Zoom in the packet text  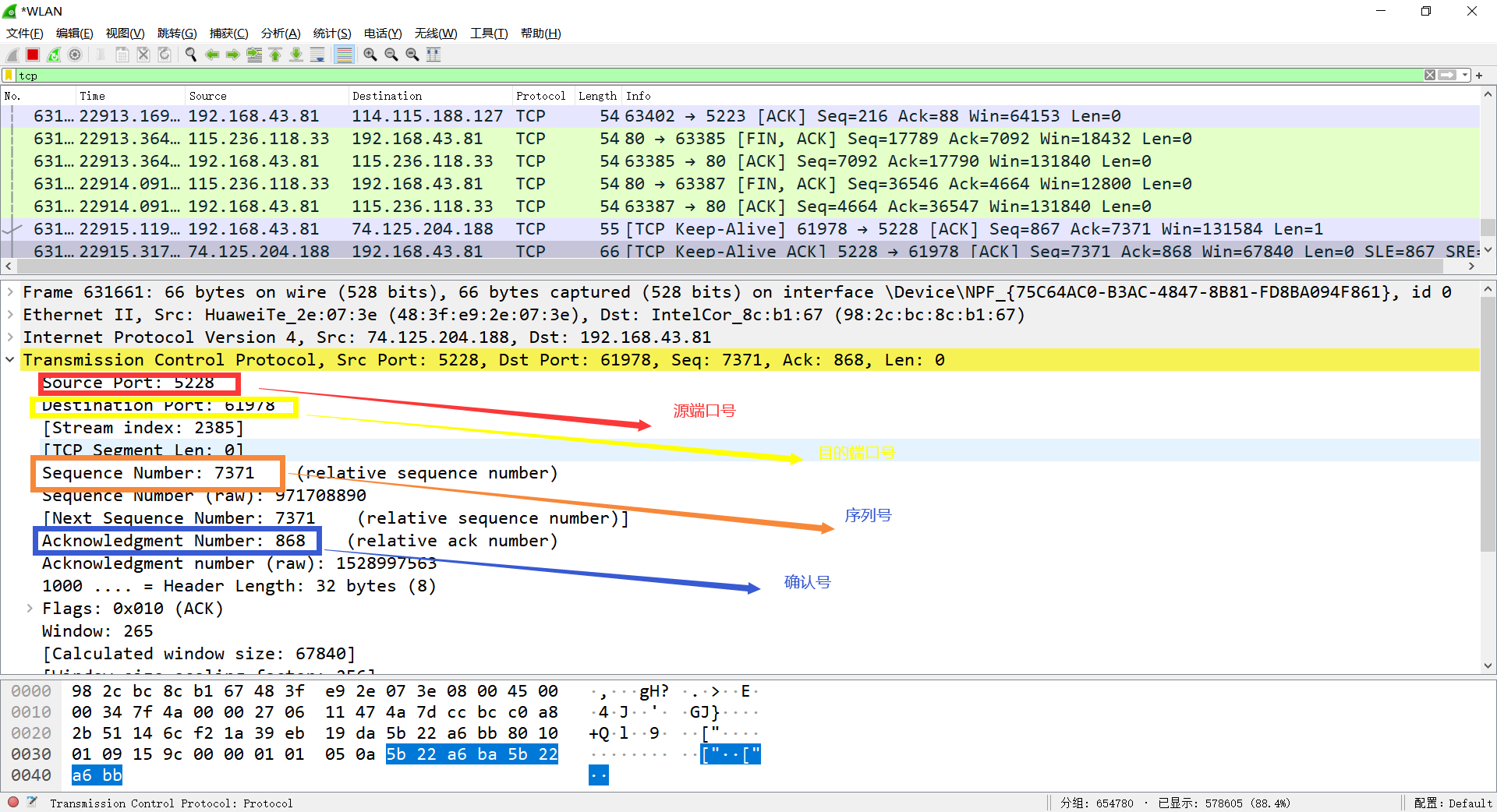370,55
